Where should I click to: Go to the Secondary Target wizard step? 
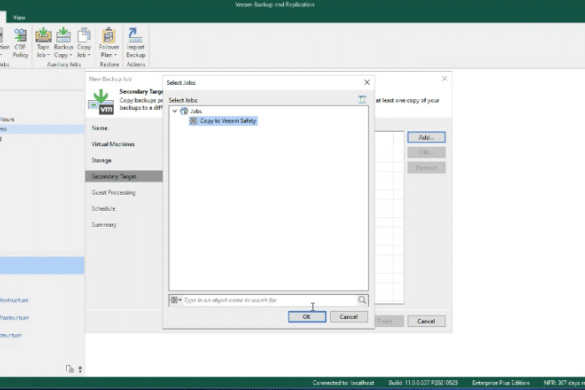[x=124, y=176]
